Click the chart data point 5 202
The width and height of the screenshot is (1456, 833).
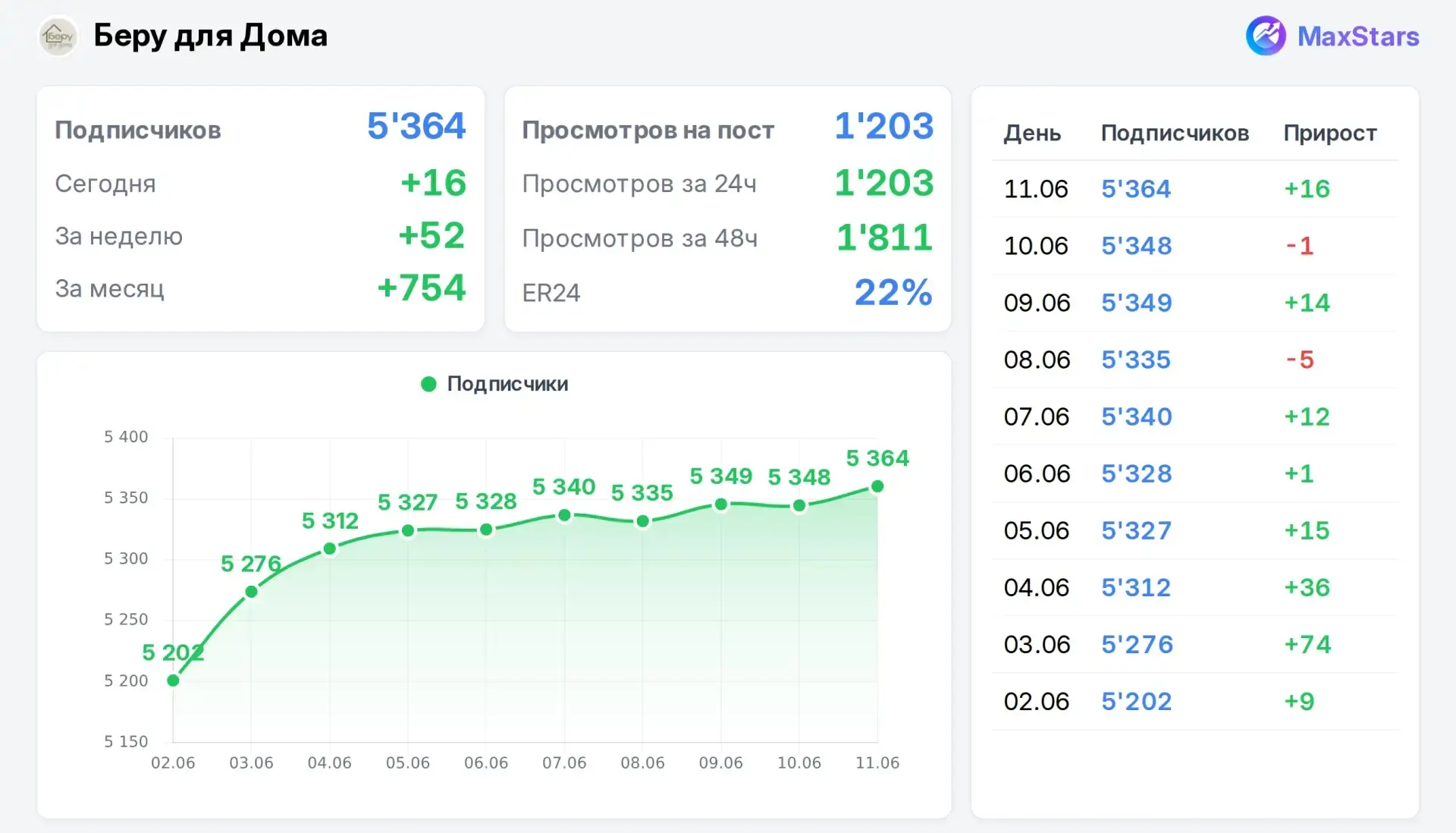pos(173,681)
